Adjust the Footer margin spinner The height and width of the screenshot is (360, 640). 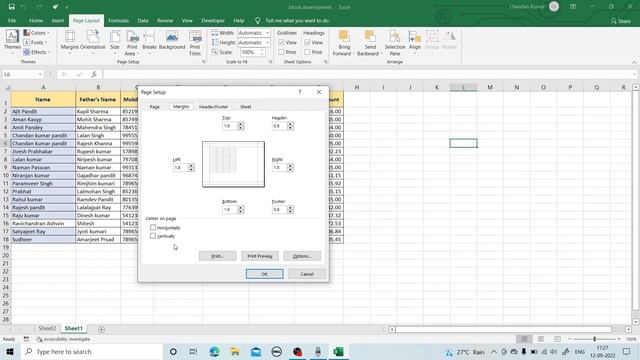pyautogui.click(x=290, y=209)
